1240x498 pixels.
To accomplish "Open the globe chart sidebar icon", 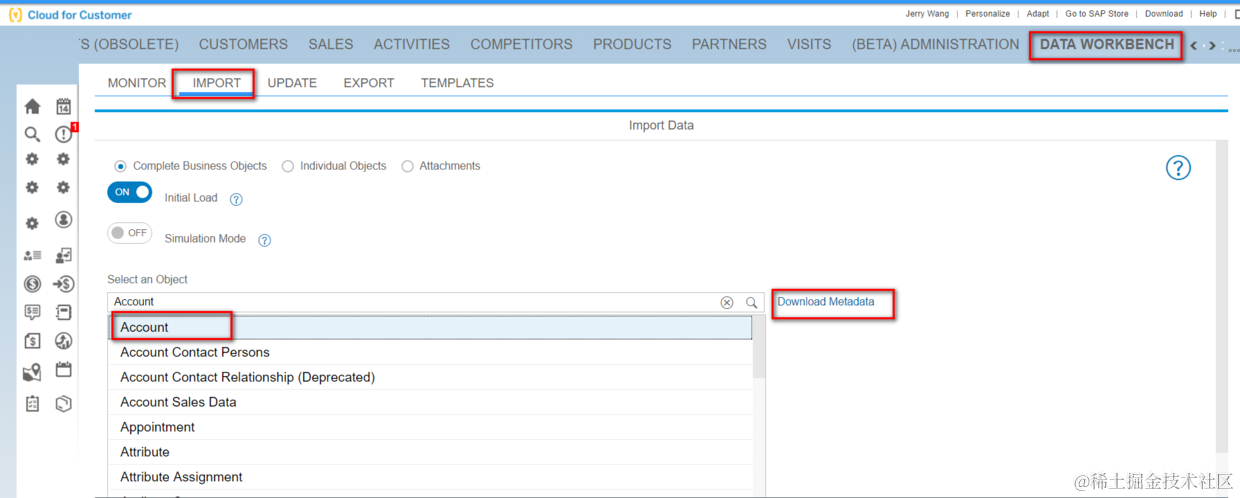I will pyautogui.click(x=64, y=341).
